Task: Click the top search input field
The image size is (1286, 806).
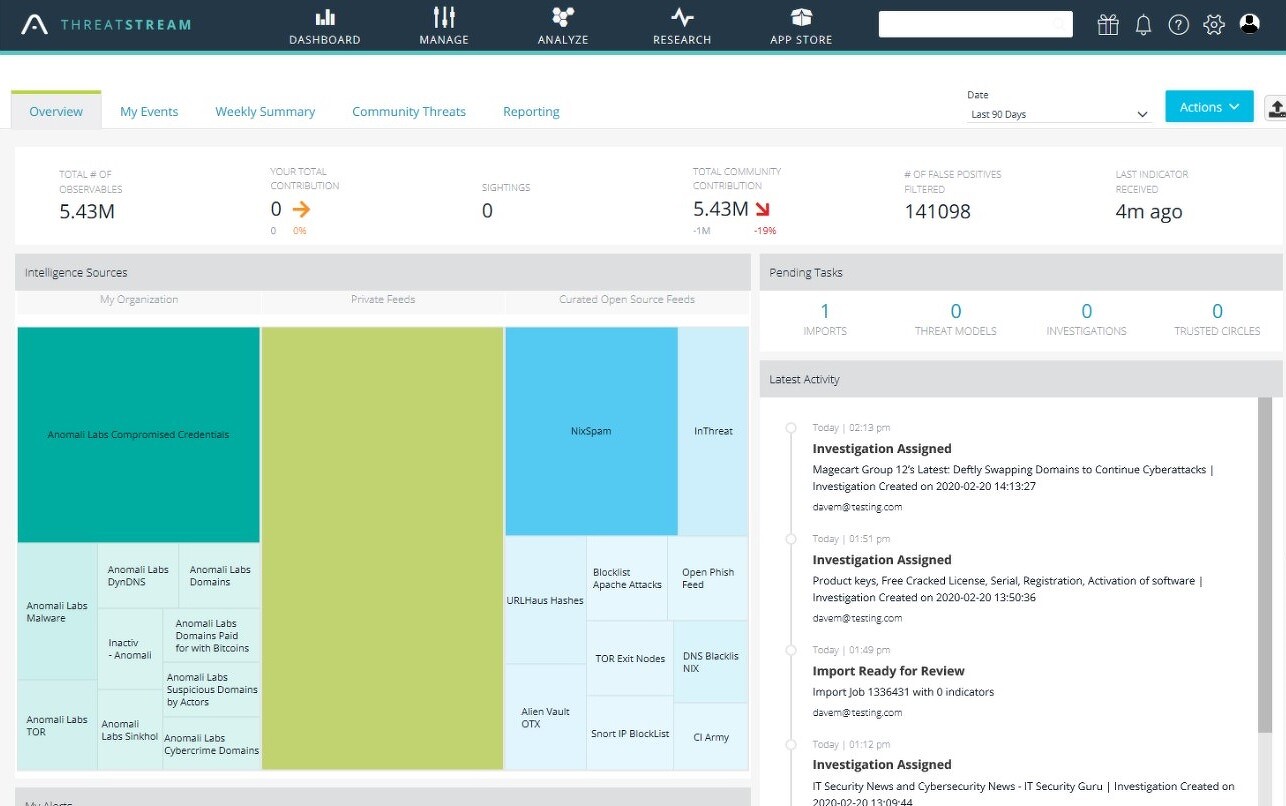Action: pos(975,24)
